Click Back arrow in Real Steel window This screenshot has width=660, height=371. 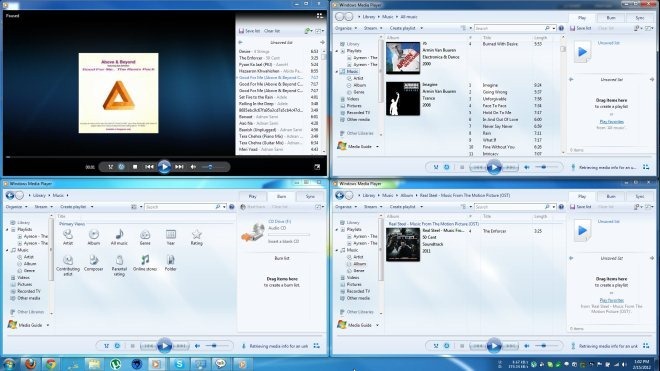point(340,195)
